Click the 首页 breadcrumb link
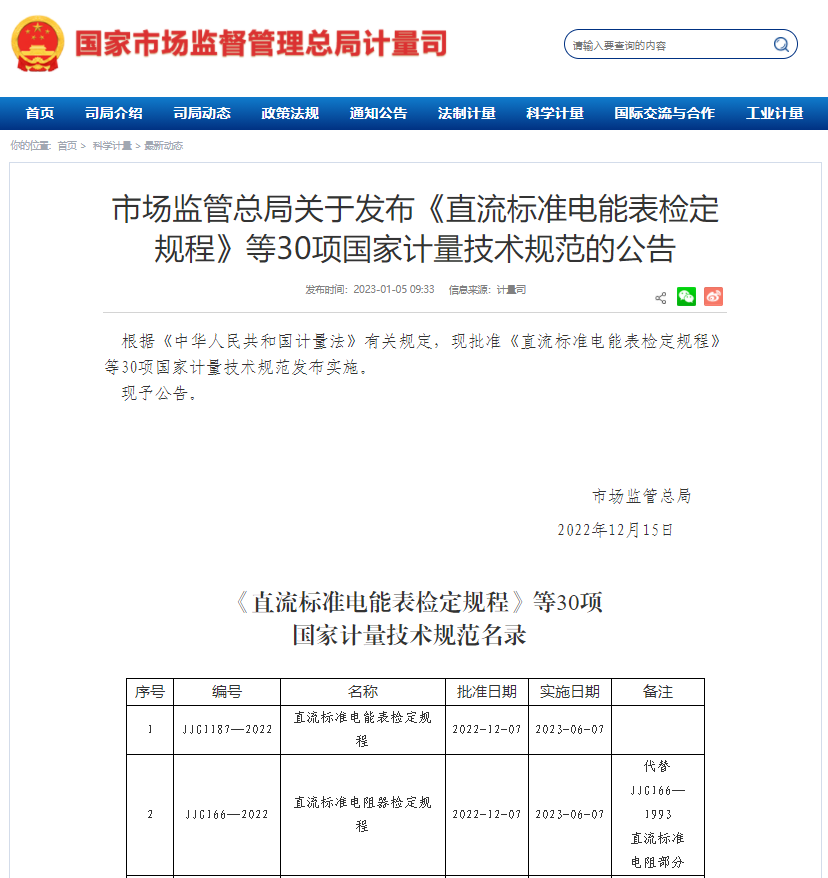The image size is (828, 878). click(67, 146)
